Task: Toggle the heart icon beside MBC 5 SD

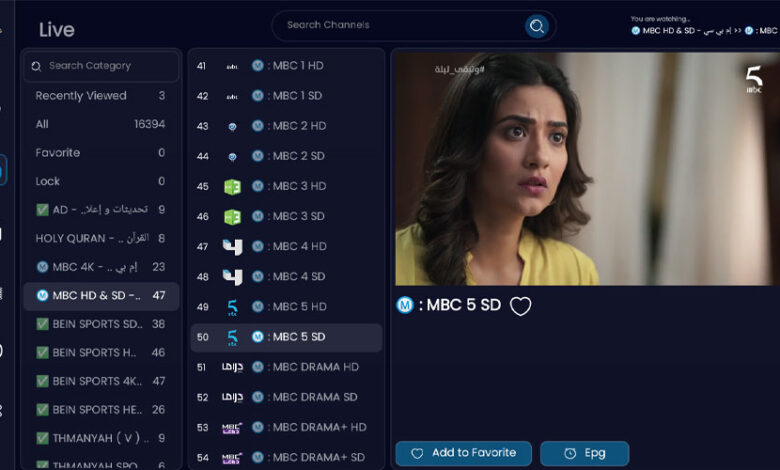Action: (520, 306)
